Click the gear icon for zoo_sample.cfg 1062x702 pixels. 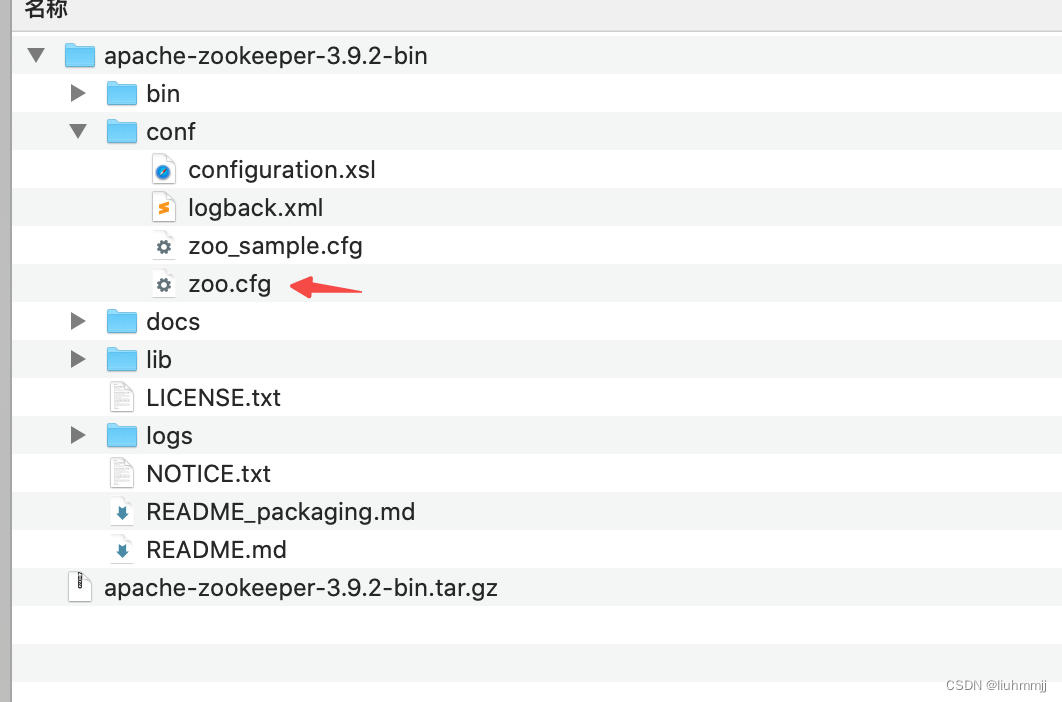163,245
